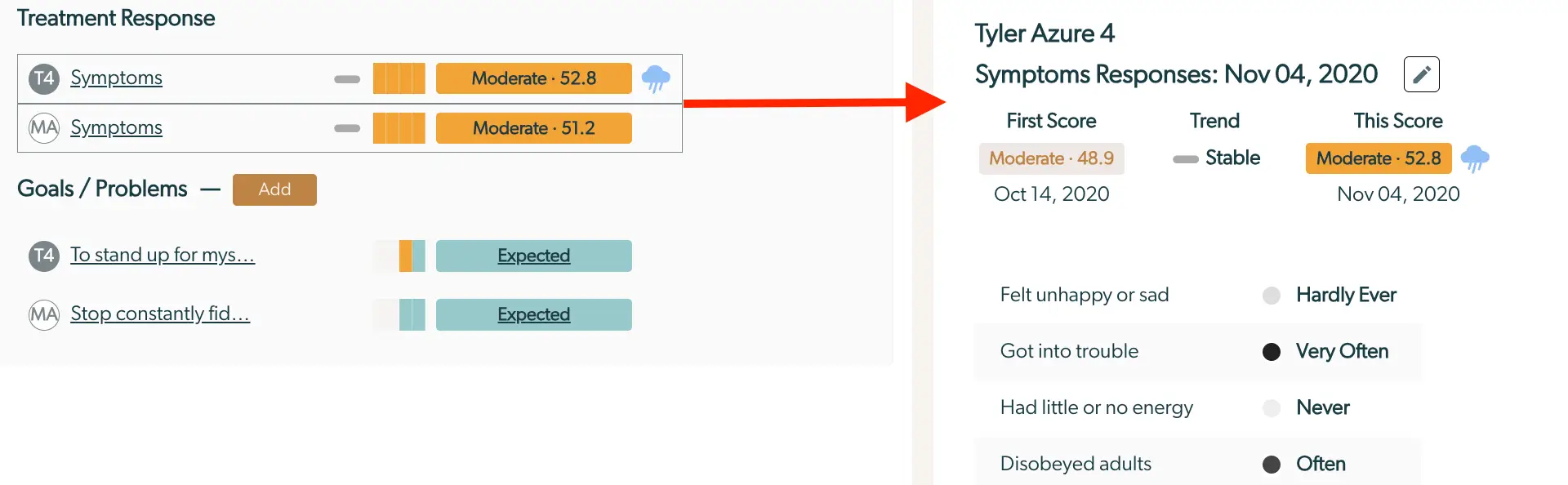This screenshot has height=485, width=1568.
Task: Click the Moderate 48.9 First Score badge
Action: pyautogui.click(x=1051, y=158)
